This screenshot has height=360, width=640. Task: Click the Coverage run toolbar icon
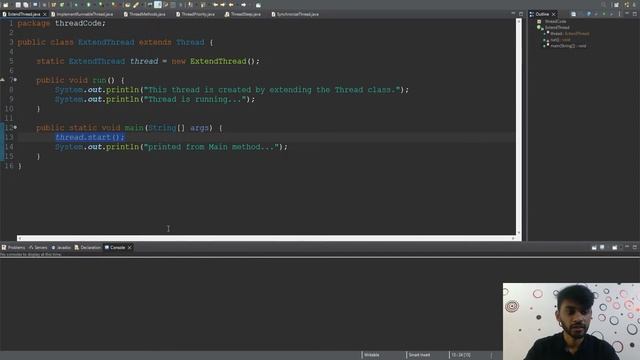(x=100, y=5)
